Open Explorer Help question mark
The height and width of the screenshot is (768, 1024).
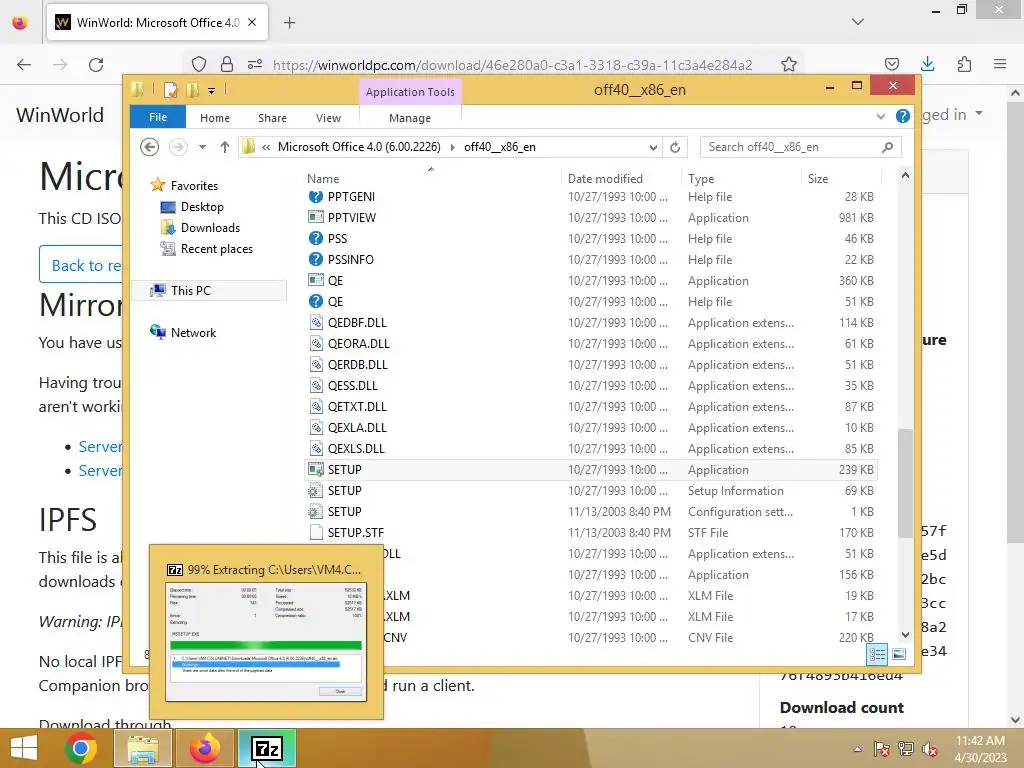point(903,116)
